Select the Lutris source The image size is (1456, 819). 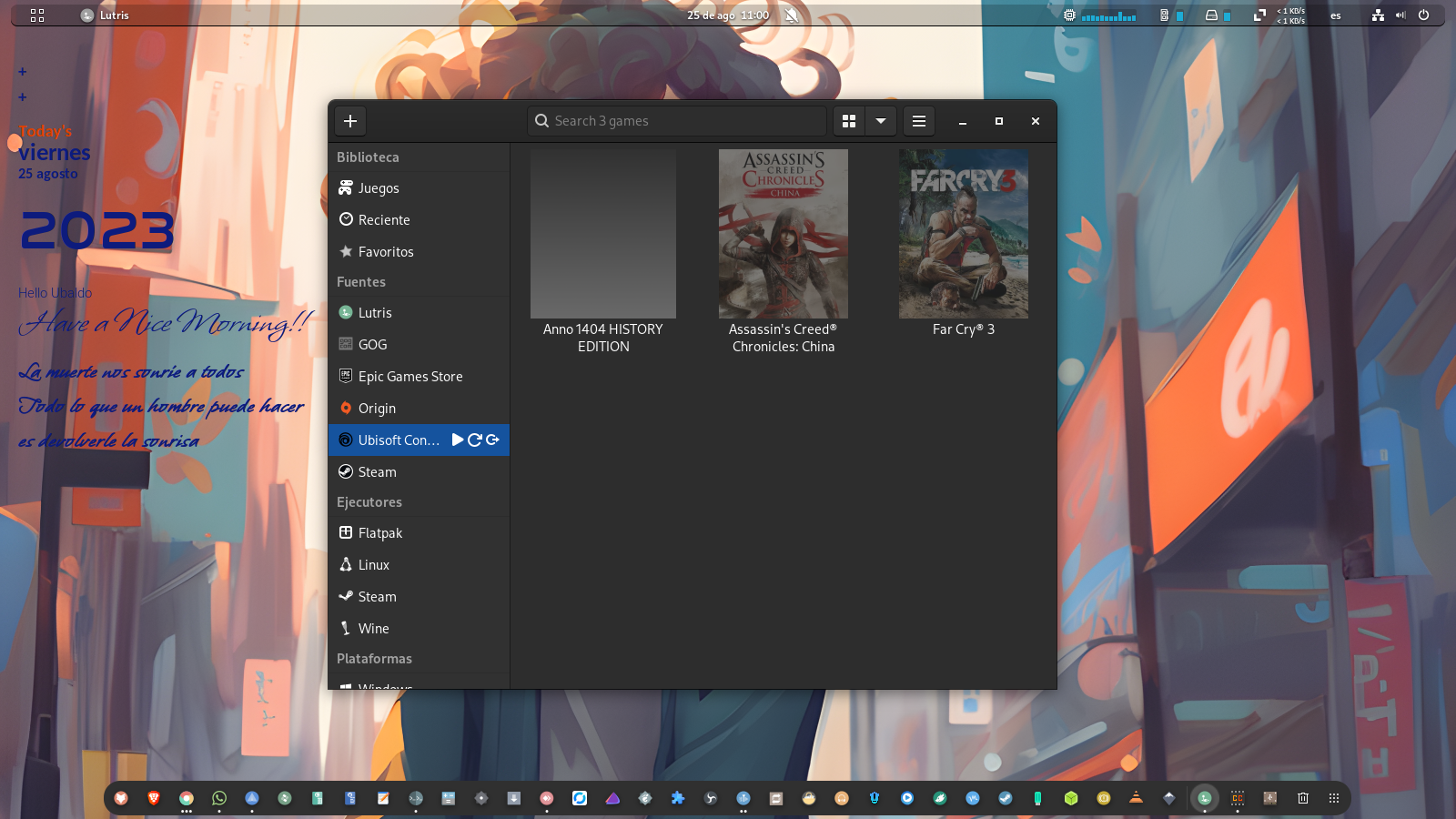419,313
